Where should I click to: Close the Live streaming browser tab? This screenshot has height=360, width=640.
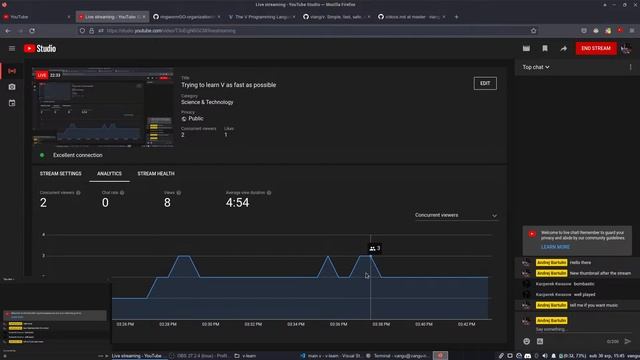(x=144, y=17)
